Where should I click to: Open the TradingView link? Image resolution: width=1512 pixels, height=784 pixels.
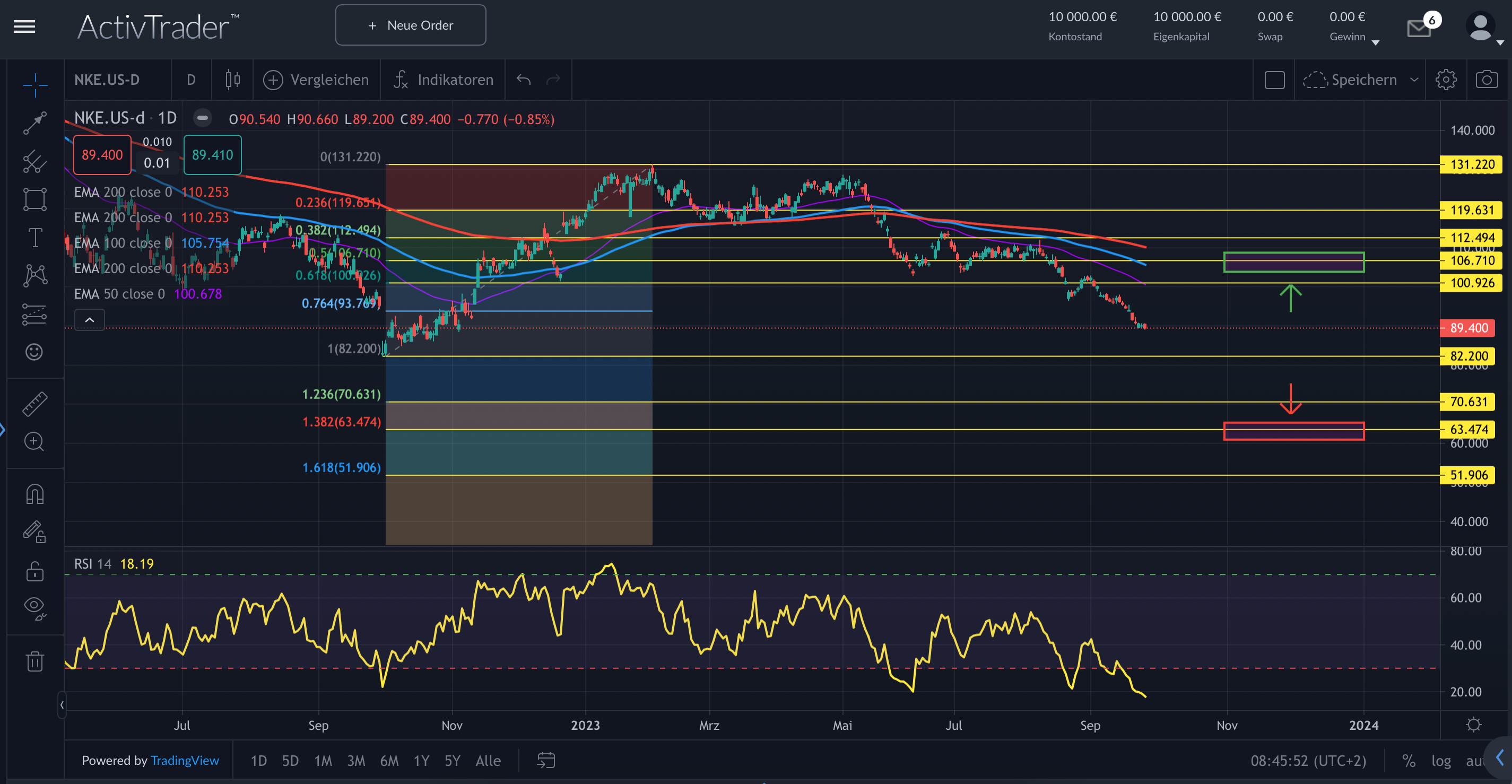(x=184, y=761)
